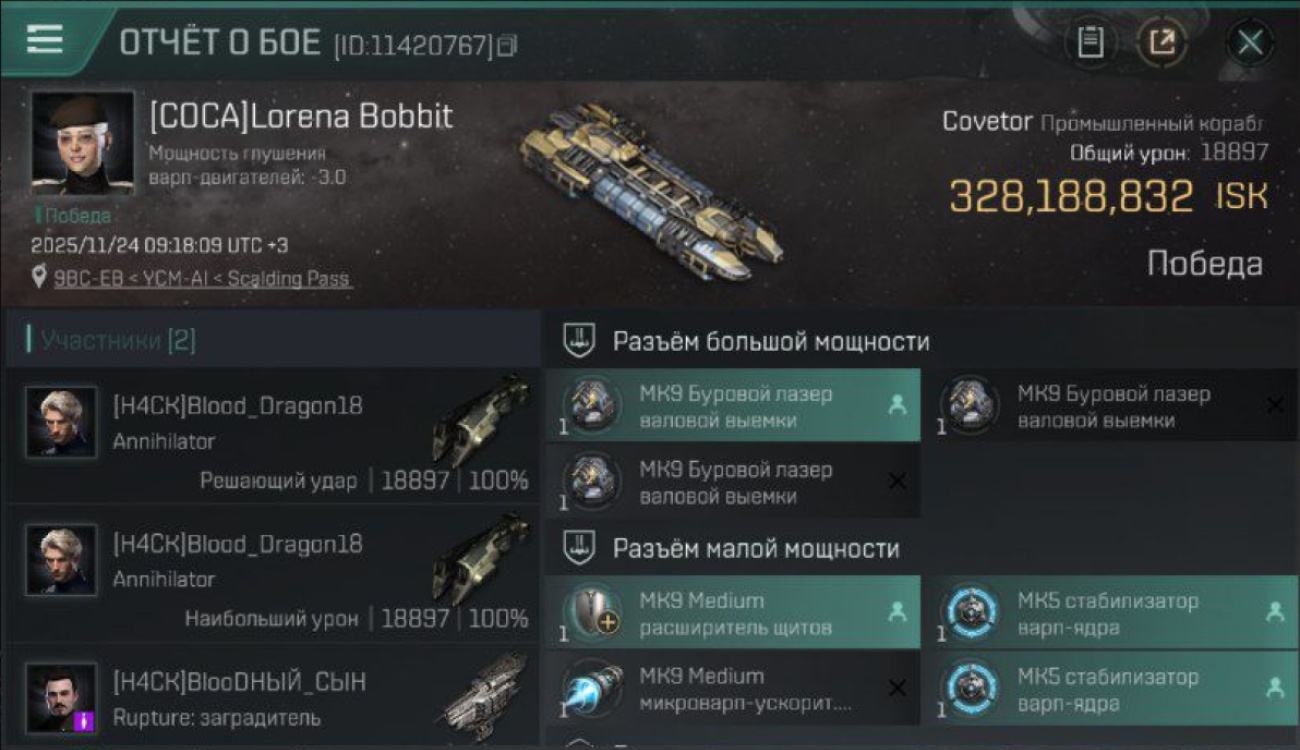Copy the battle report ID
The height and width of the screenshot is (750, 1300).
click(x=506, y=45)
